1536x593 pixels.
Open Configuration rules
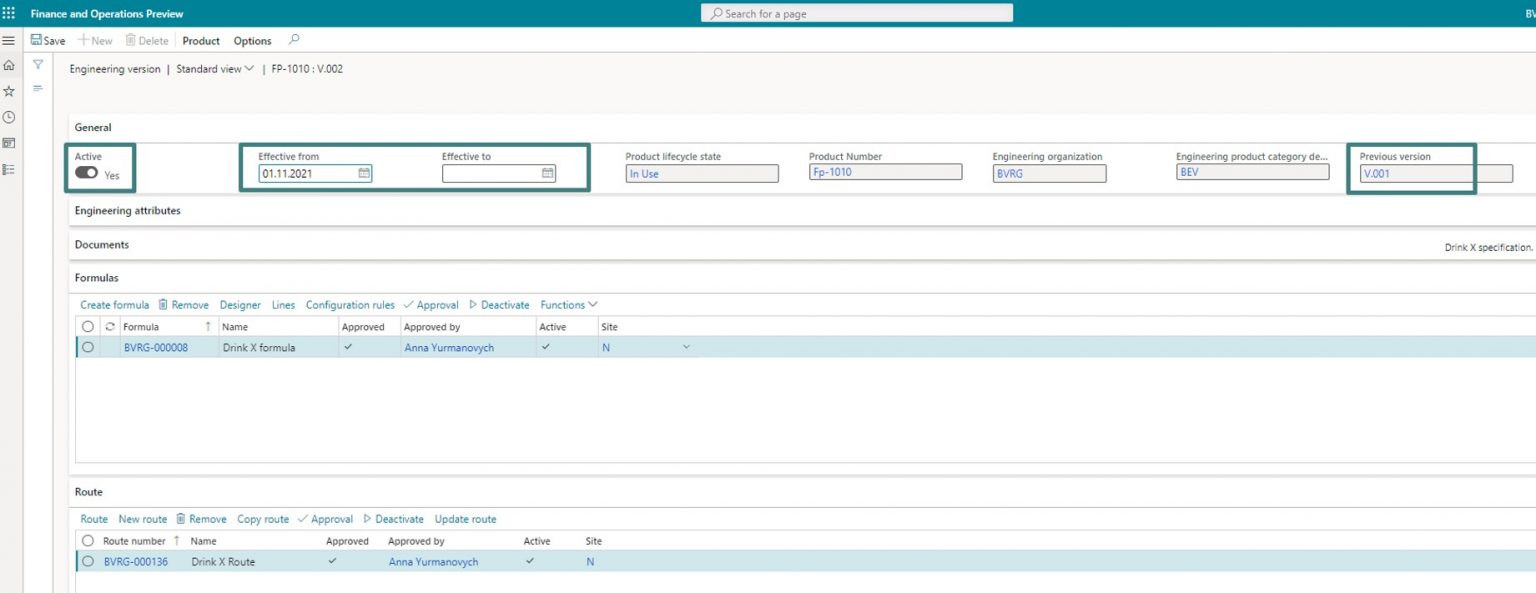click(350, 305)
